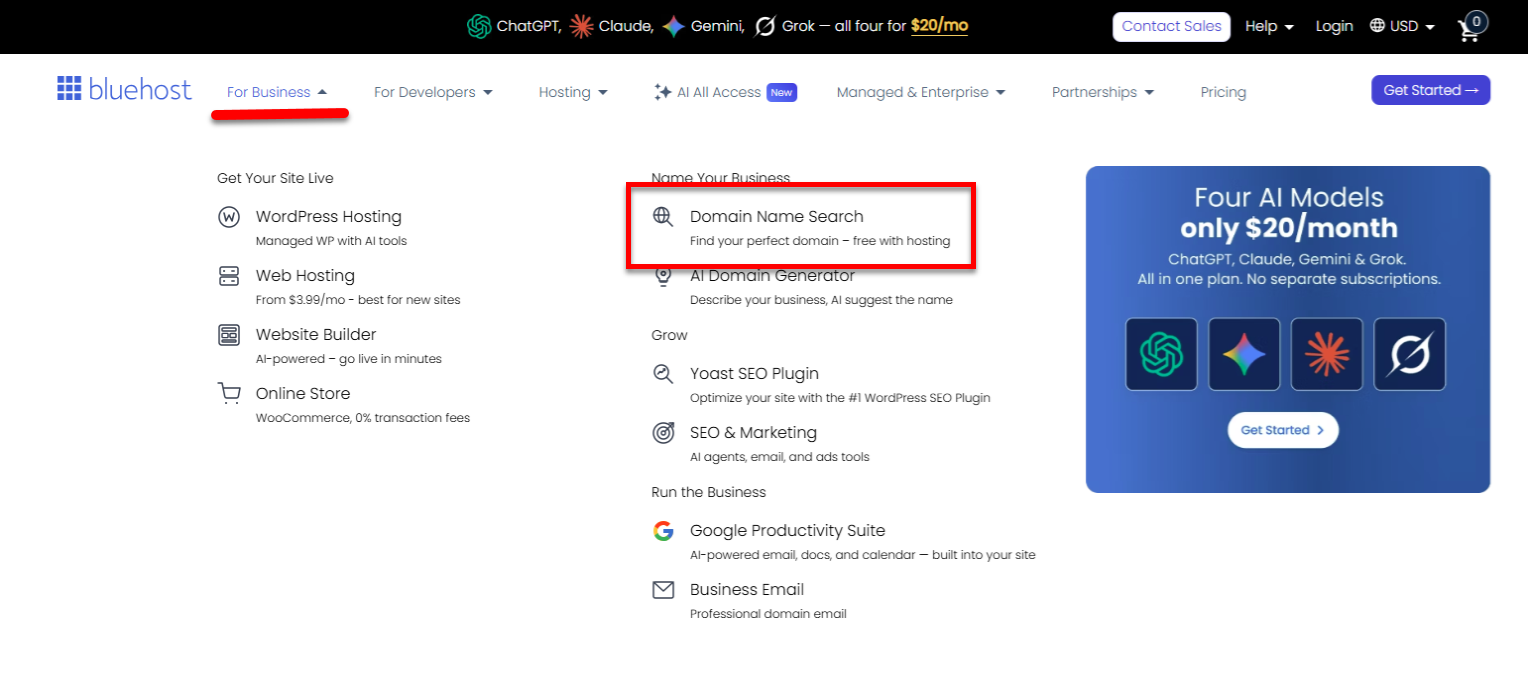Click the Web Hosting server icon
Image resolution: width=1528 pixels, height=679 pixels.
tap(229, 276)
